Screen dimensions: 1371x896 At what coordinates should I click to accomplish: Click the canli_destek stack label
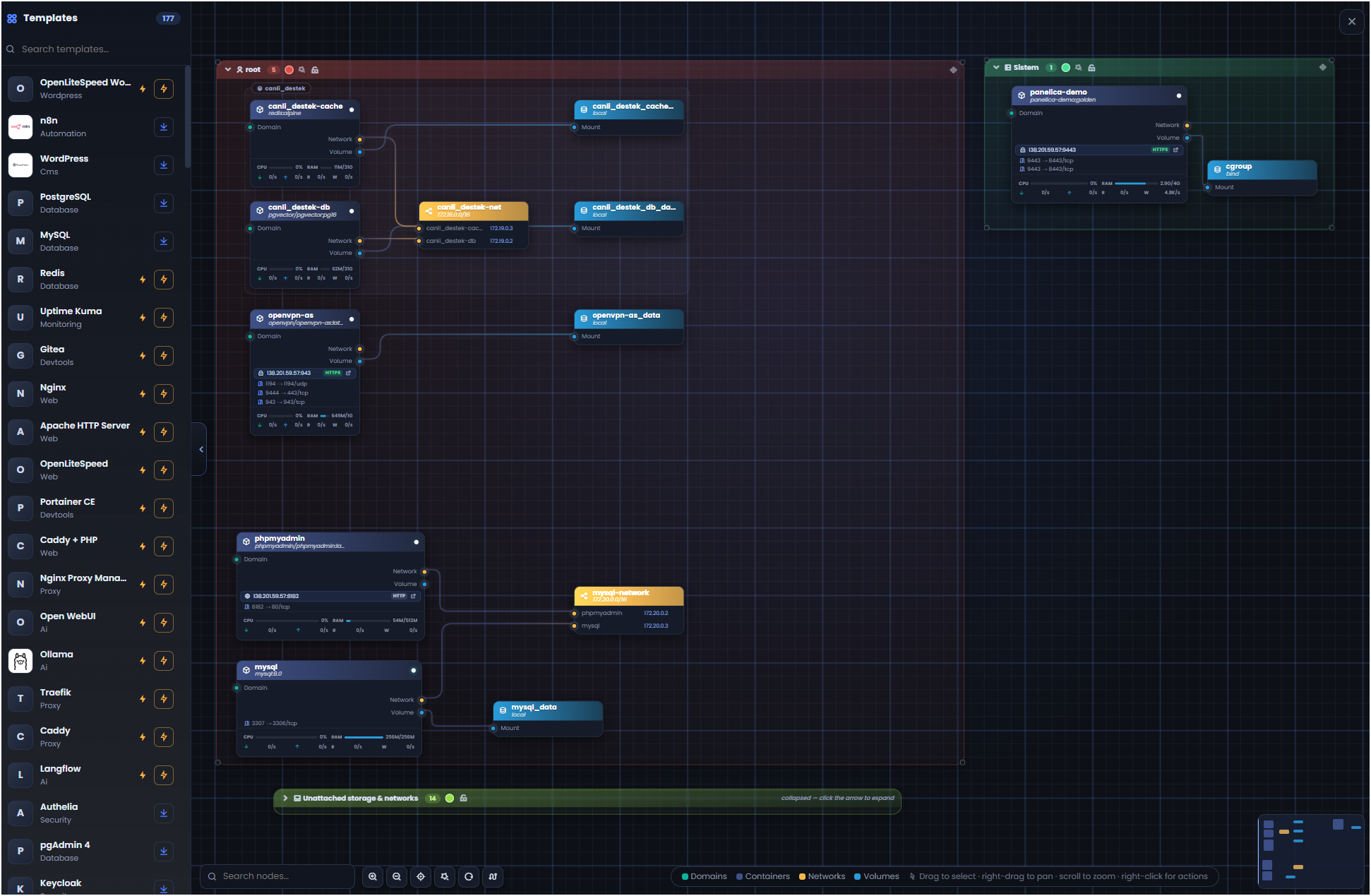tap(281, 89)
